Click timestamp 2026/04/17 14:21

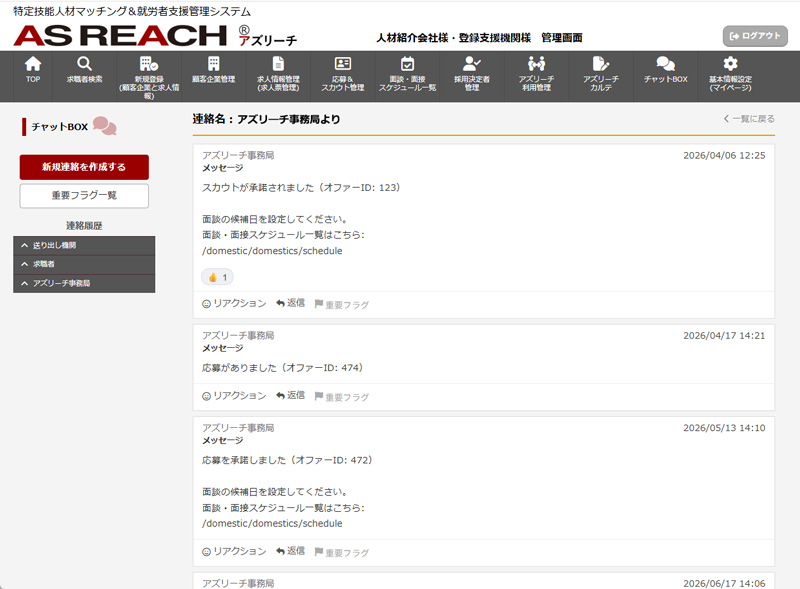pos(724,336)
